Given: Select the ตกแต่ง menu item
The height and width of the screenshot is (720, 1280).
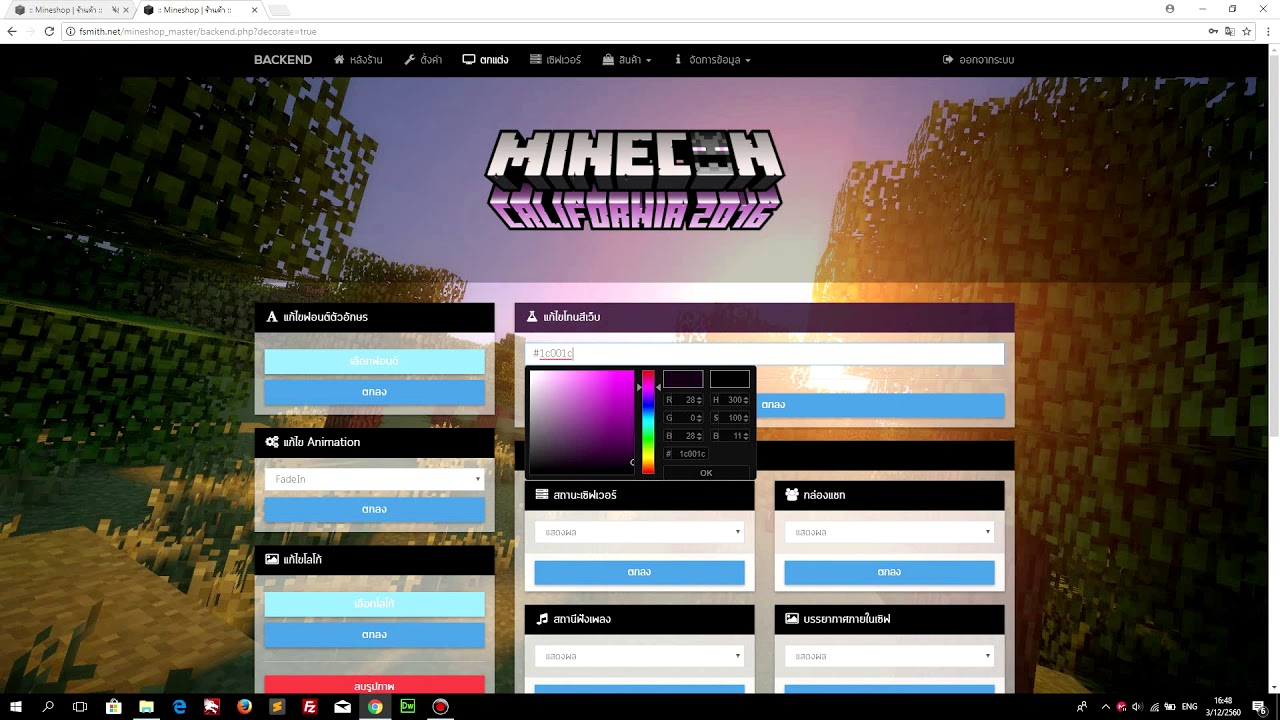Looking at the screenshot, I should 485,60.
